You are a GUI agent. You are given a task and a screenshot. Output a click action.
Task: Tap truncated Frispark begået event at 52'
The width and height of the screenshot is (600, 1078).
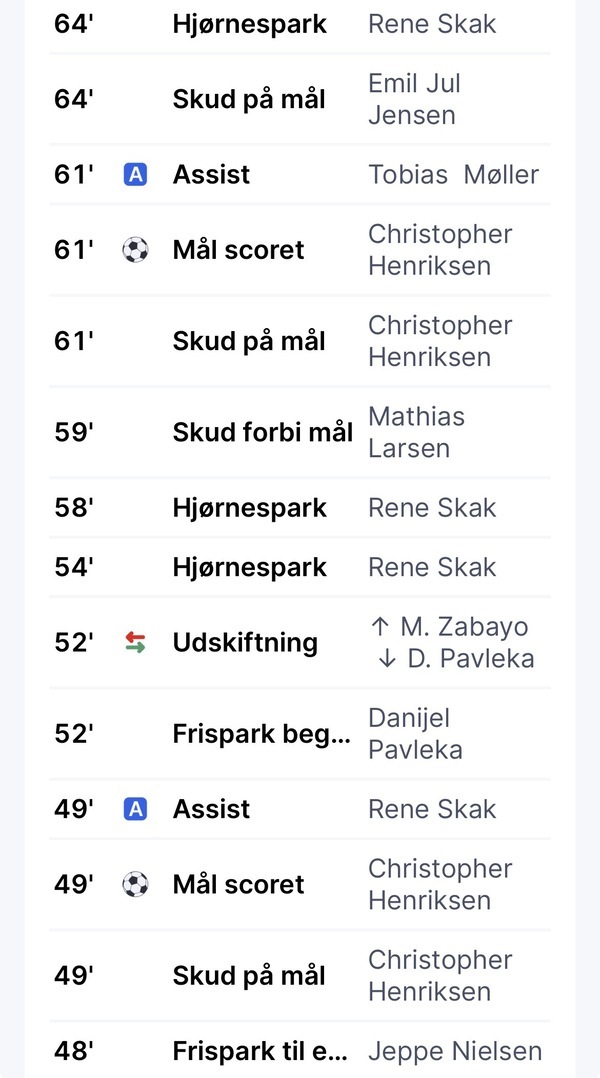261,734
